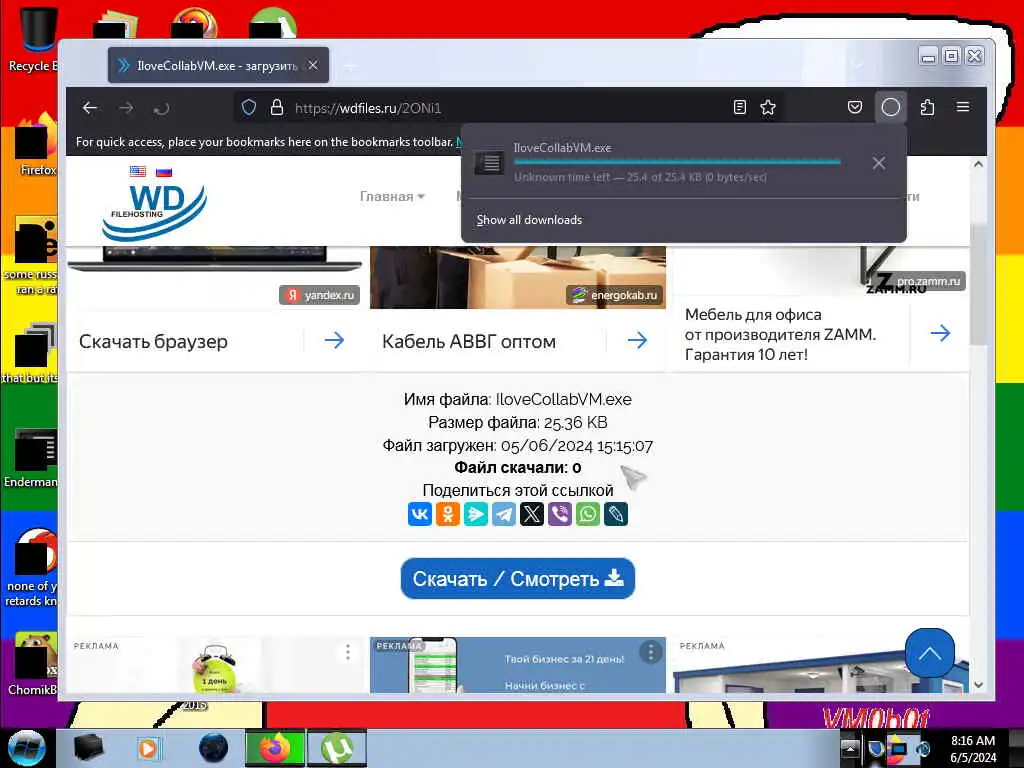Click the Скачать / Смотреть download button
This screenshot has height=768, width=1024.
tap(518, 578)
